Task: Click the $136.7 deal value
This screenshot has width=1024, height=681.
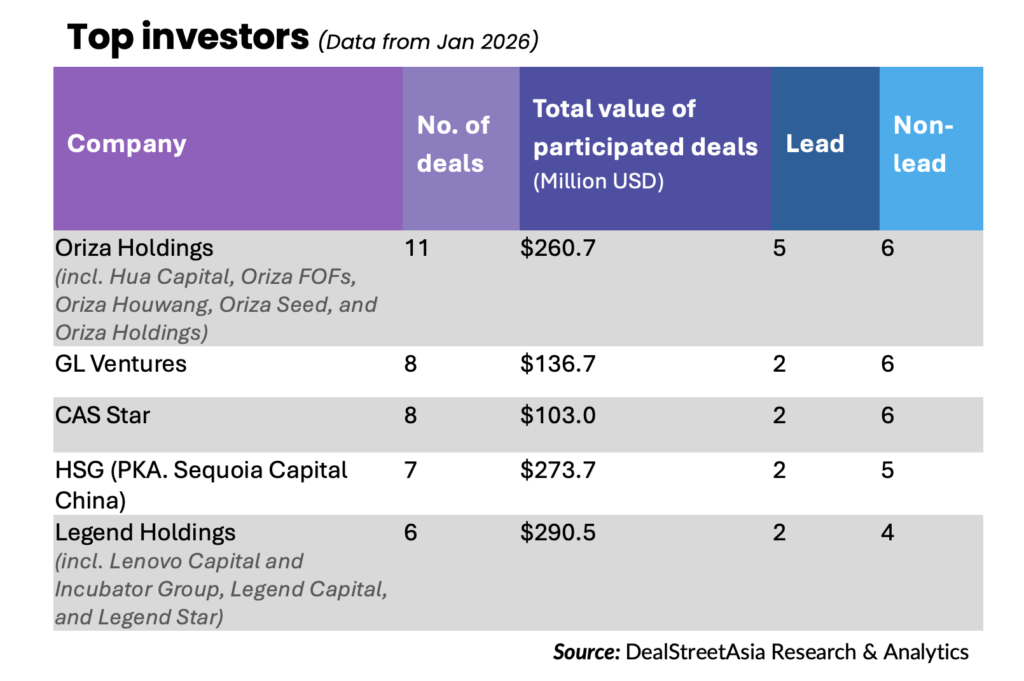Action: click(558, 363)
